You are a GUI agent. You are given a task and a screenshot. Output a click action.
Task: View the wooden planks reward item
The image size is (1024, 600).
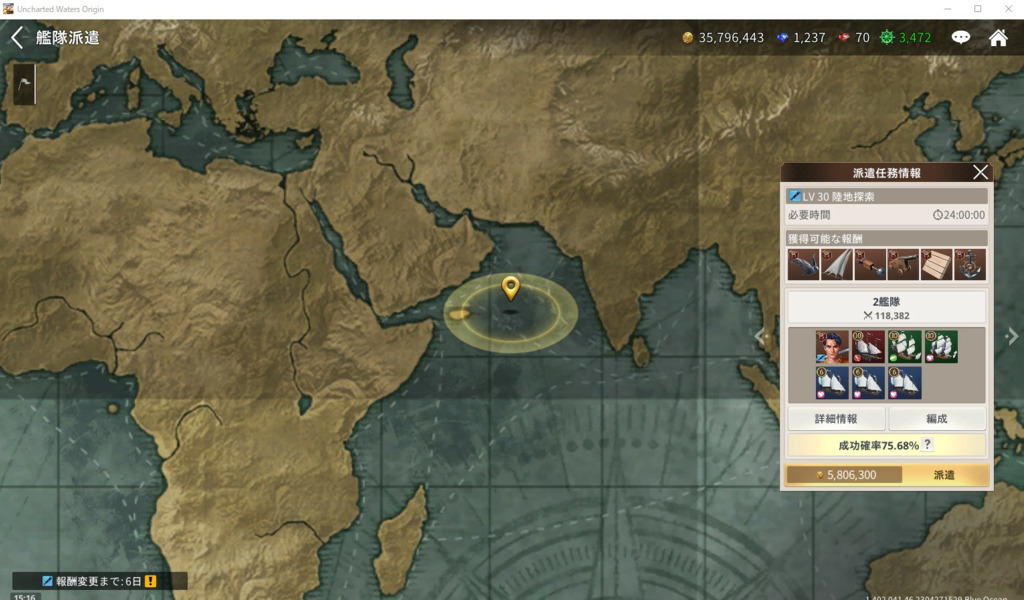coord(936,264)
